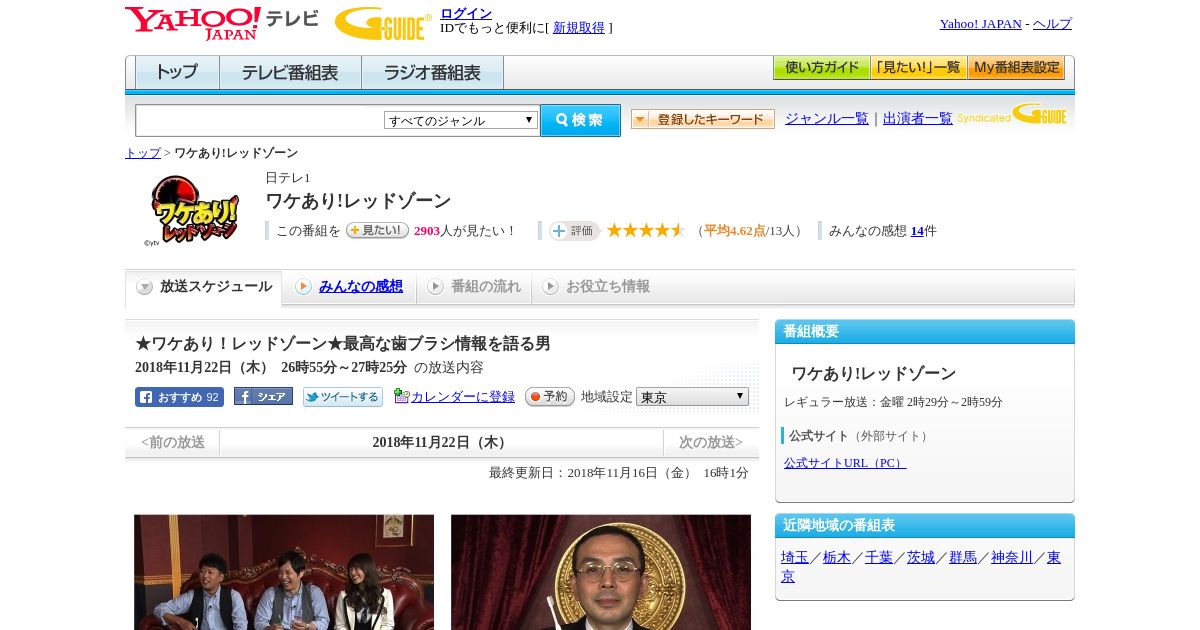This screenshot has height=630, width=1200.
Task: Click the 使い方ガイド button
Action: tap(822, 68)
